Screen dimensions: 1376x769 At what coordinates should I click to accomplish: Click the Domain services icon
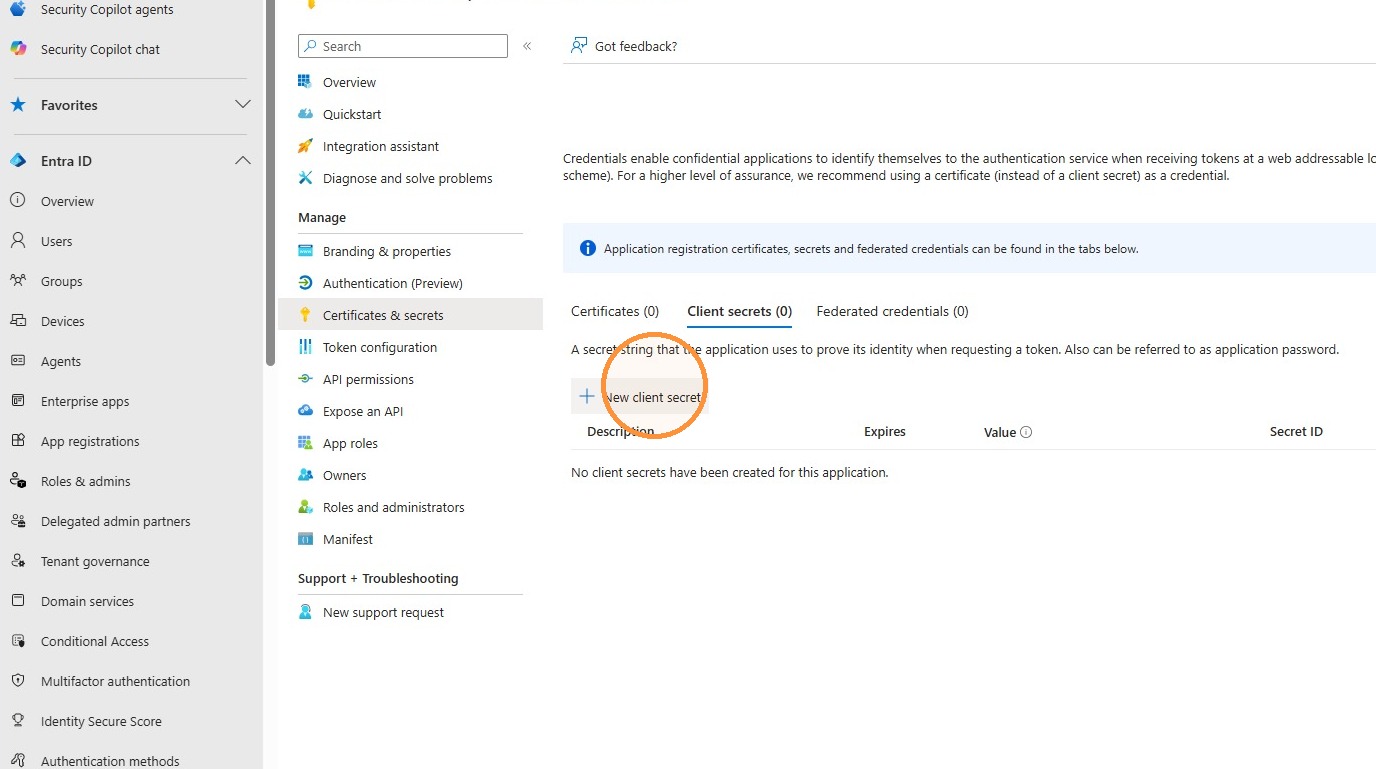pos(18,601)
